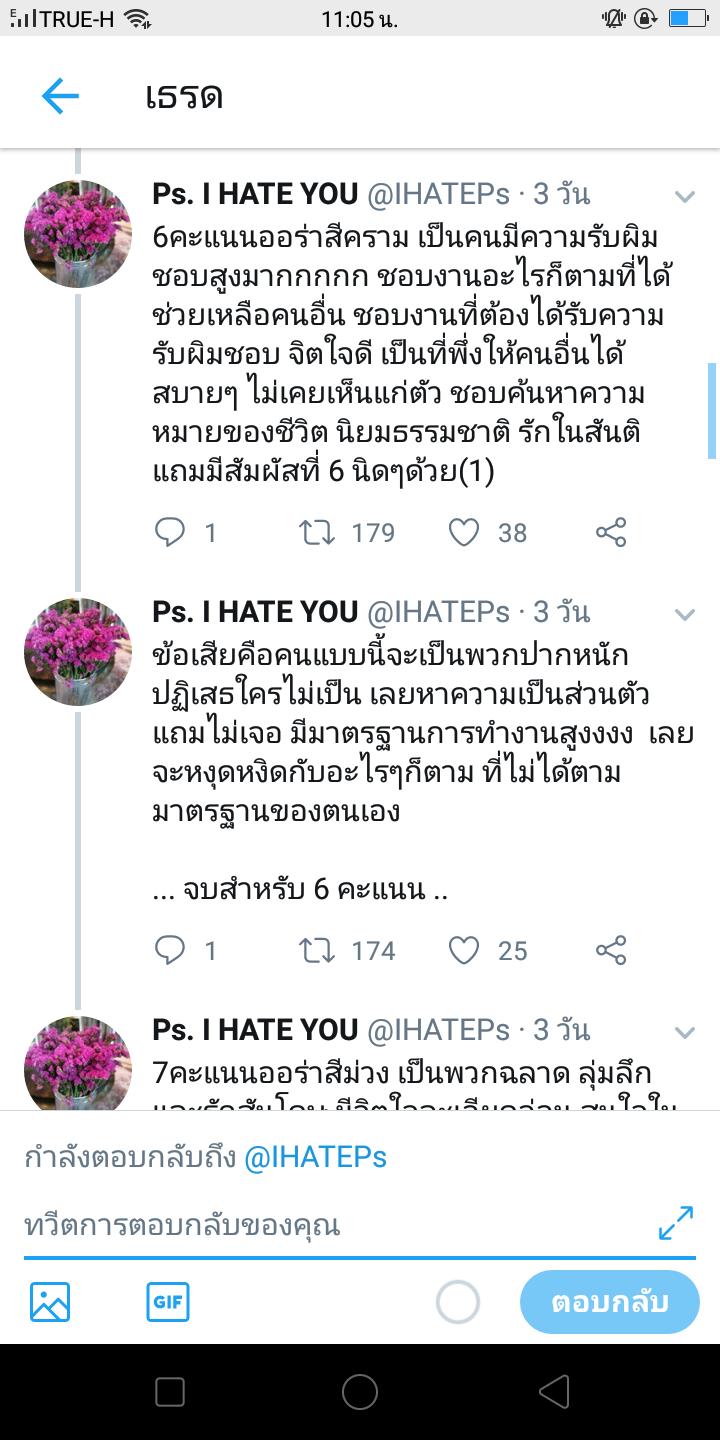Share the first tweet
The image size is (720, 1440).
611,532
